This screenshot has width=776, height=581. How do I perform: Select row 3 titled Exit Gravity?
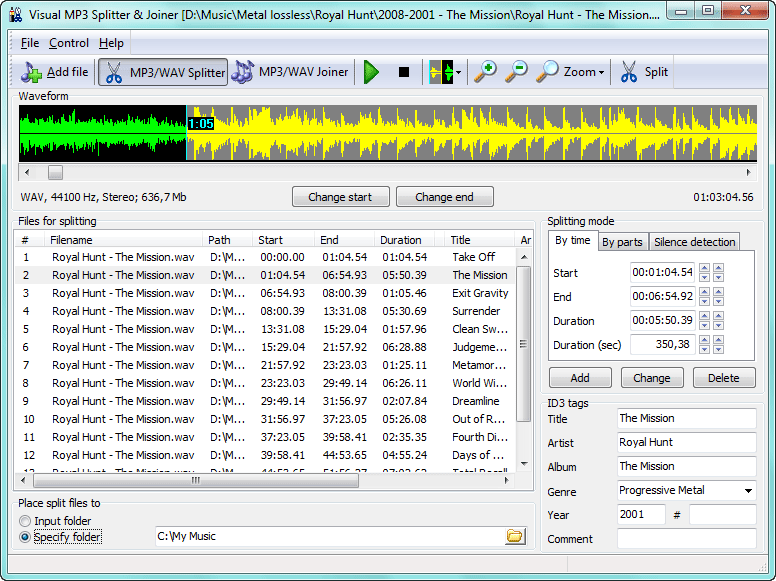coord(265,293)
